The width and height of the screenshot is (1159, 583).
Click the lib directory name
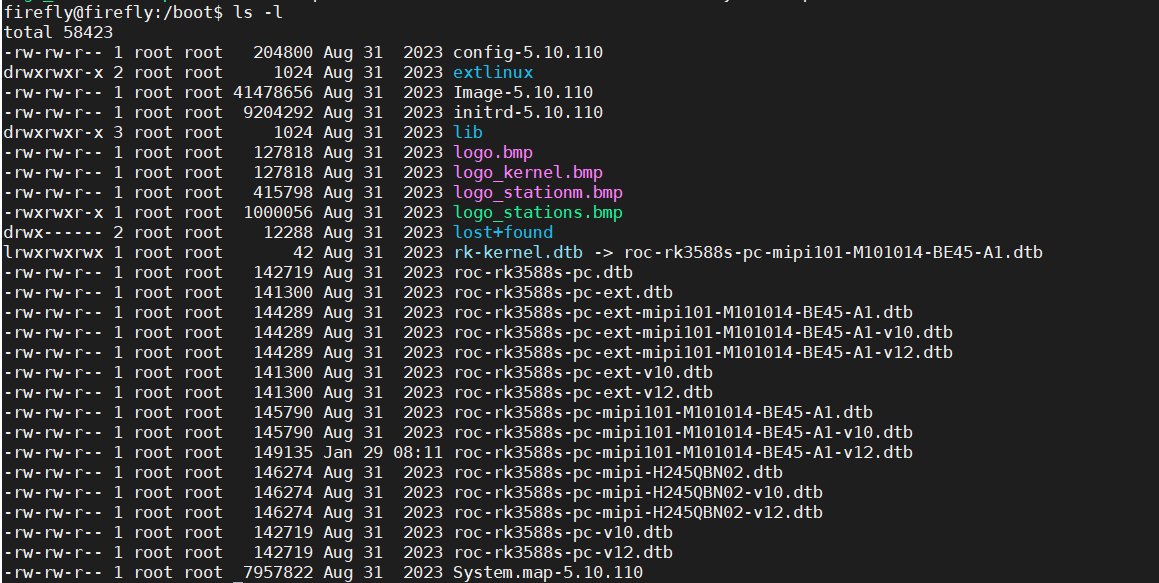pyautogui.click(x=467, y=133)
